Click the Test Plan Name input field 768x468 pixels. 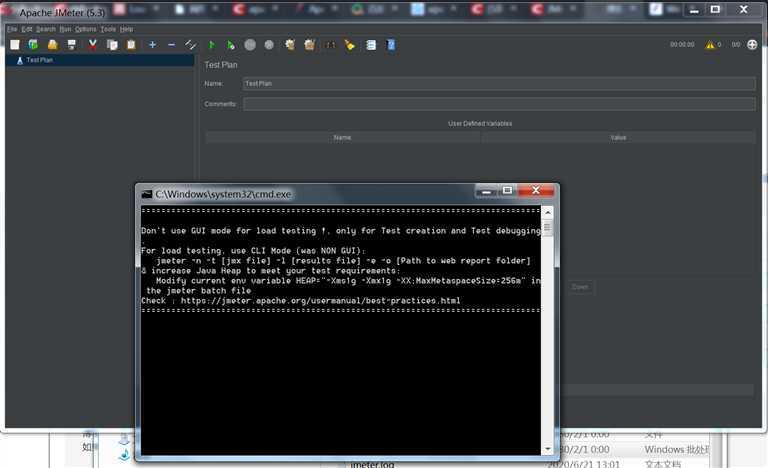pyautogui.click(x=499, y=84)
